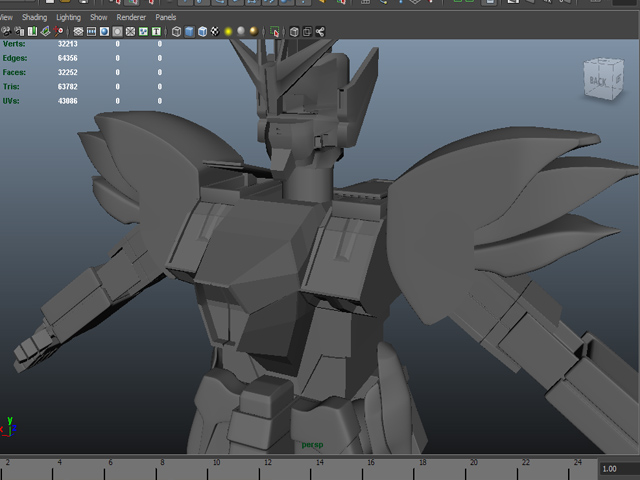Toggle the Safe Title overlay
640x480 pixels.
tap(156, 31)
